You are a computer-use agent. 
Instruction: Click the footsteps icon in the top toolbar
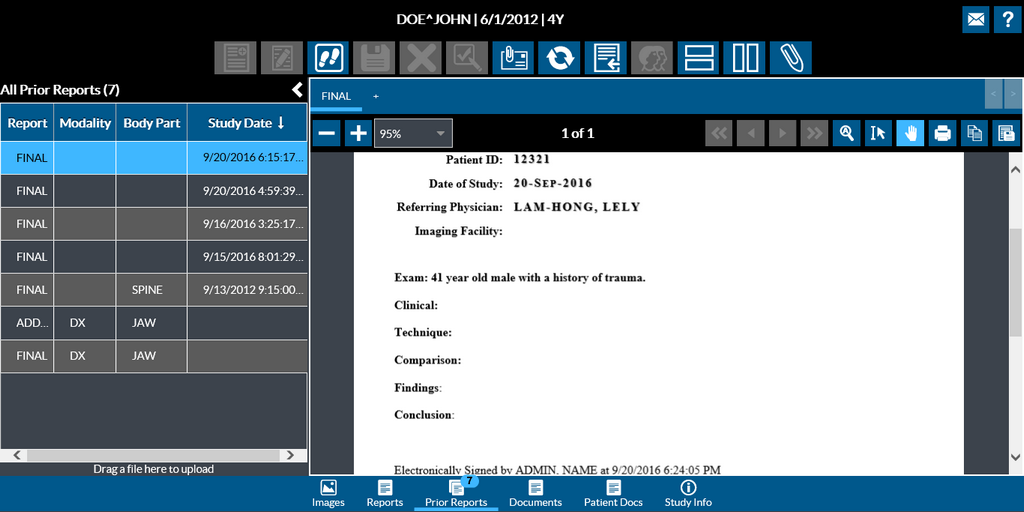(x=328, y=58)
